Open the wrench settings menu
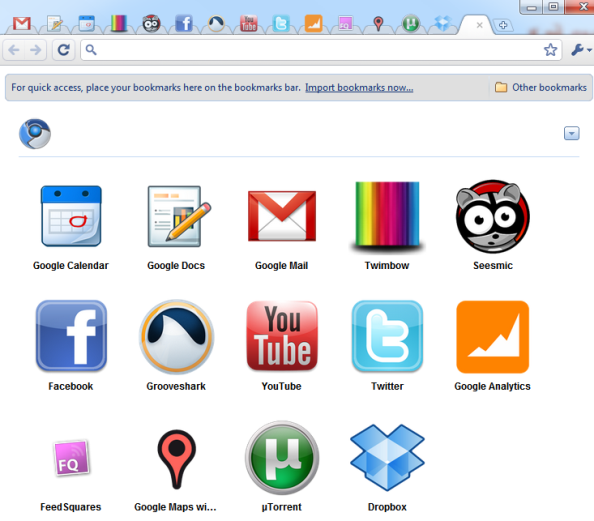Viewport: 594px width, 521px height. (580, 50)
